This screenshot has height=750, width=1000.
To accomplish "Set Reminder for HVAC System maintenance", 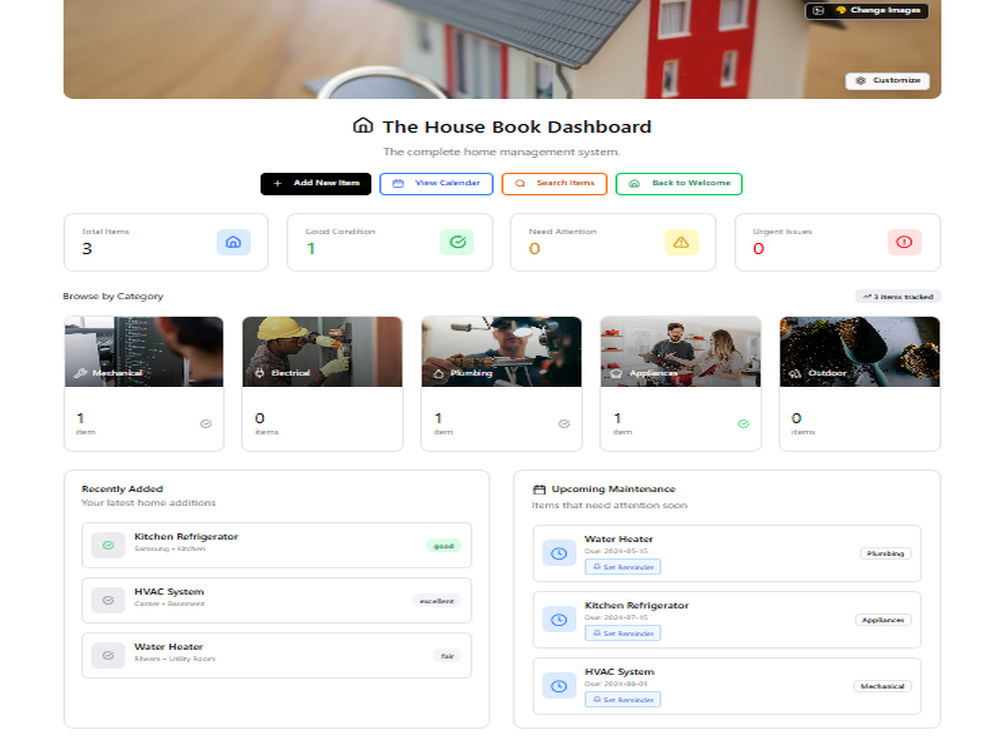I will [623, 700].
